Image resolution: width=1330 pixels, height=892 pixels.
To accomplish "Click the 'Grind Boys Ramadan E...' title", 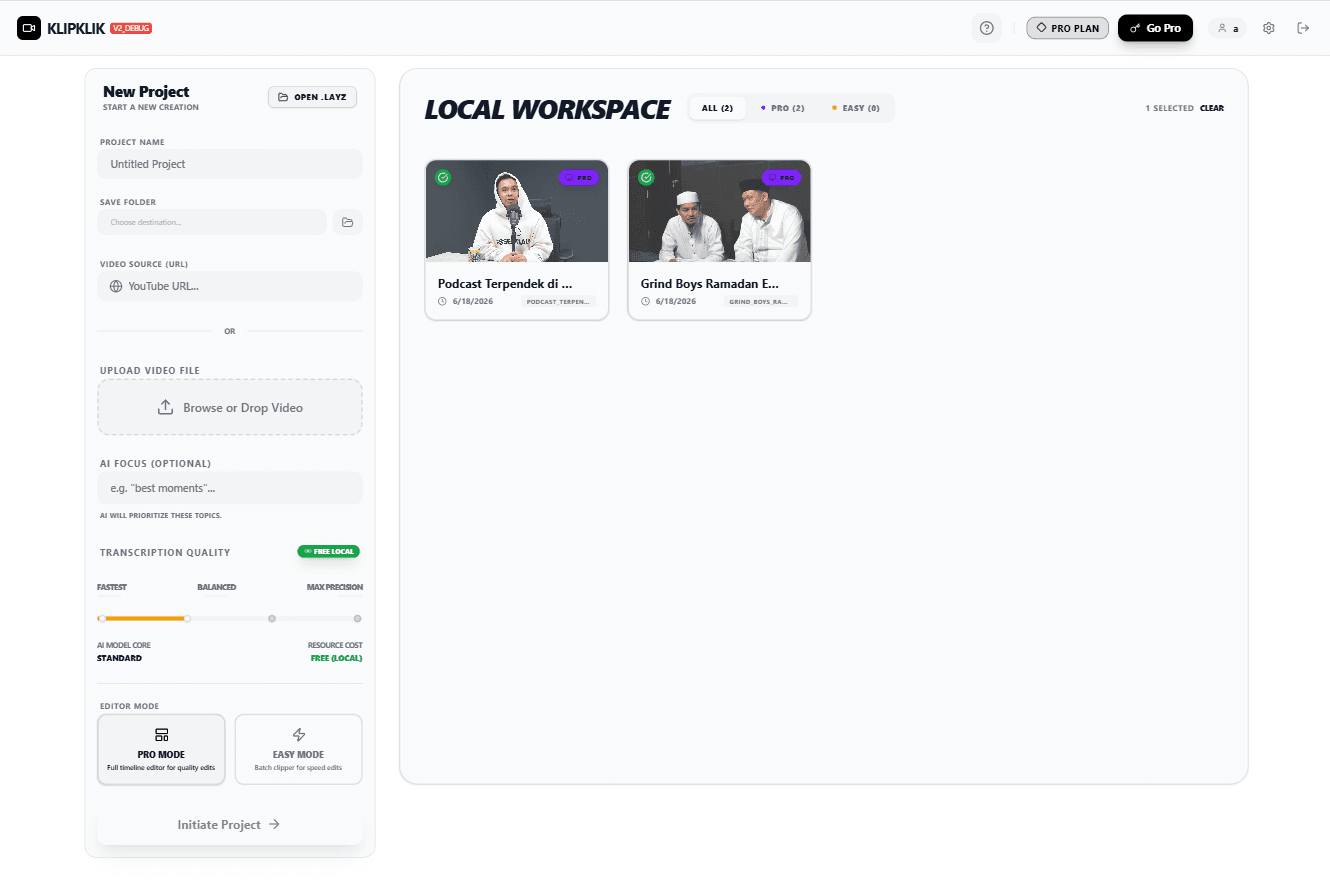I will click(710, 284).
